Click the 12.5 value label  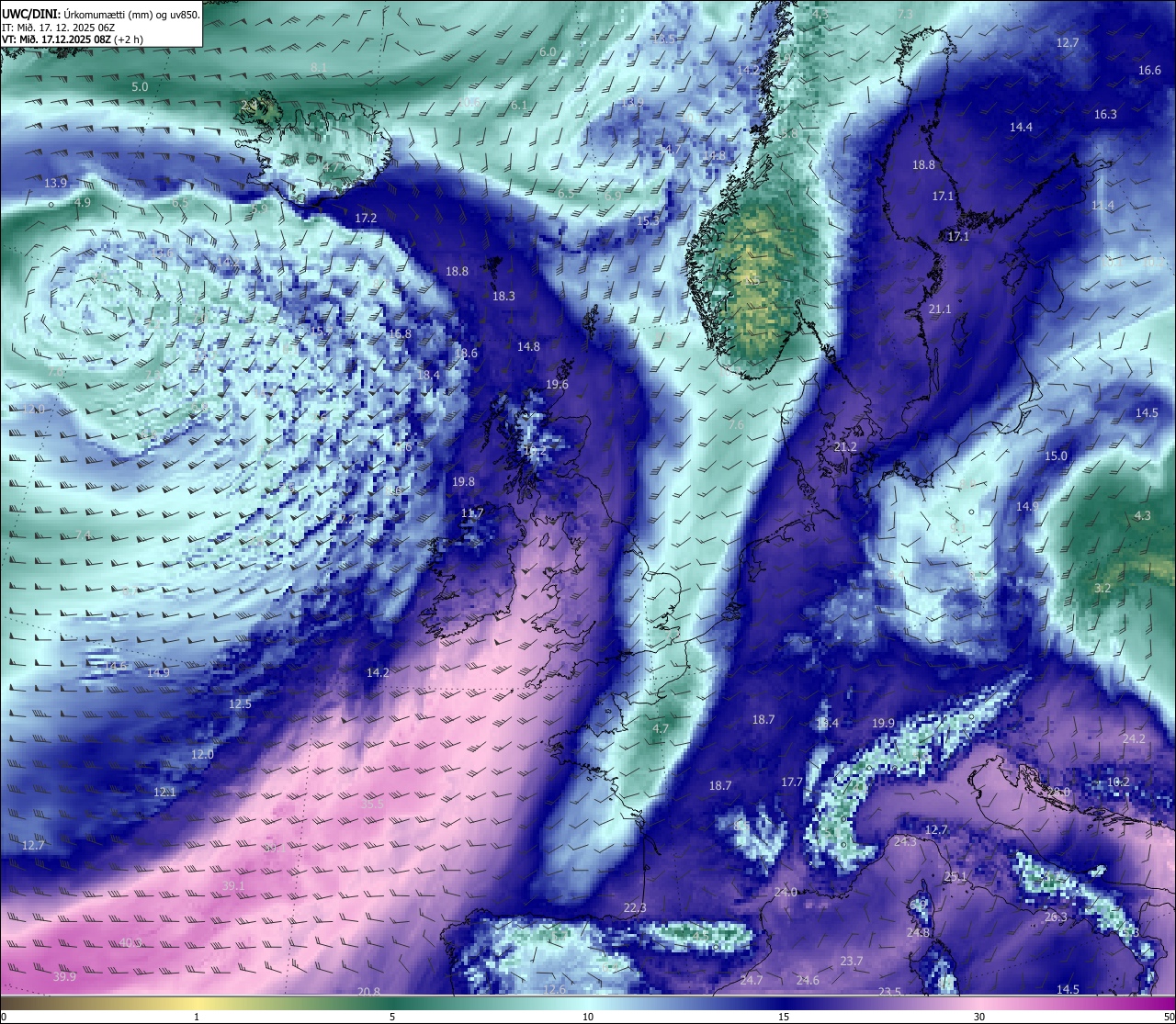coord(240,704)
